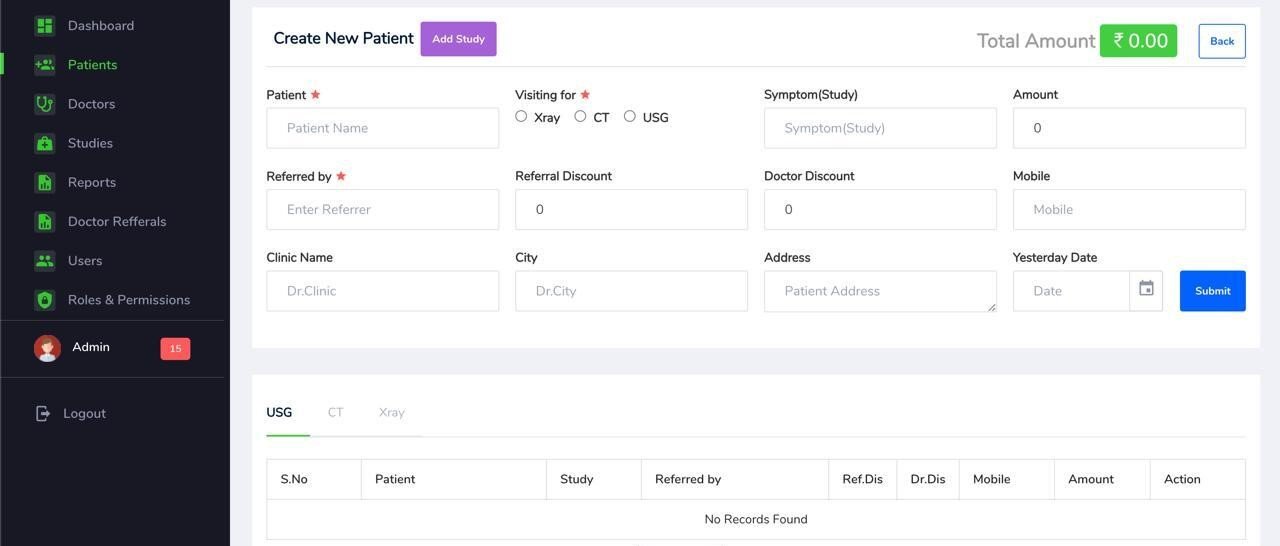The height and width of the screenshot is (546, 1280).
Task: Click the Patients icon in sidebar
Action: click(44, 65)
